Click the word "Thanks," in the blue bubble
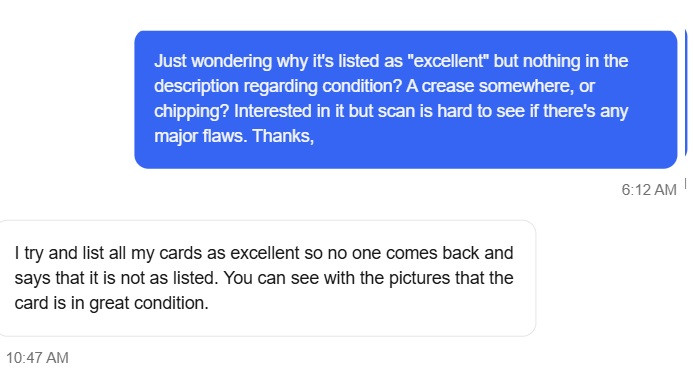The image size is (694, 382). 283,135
